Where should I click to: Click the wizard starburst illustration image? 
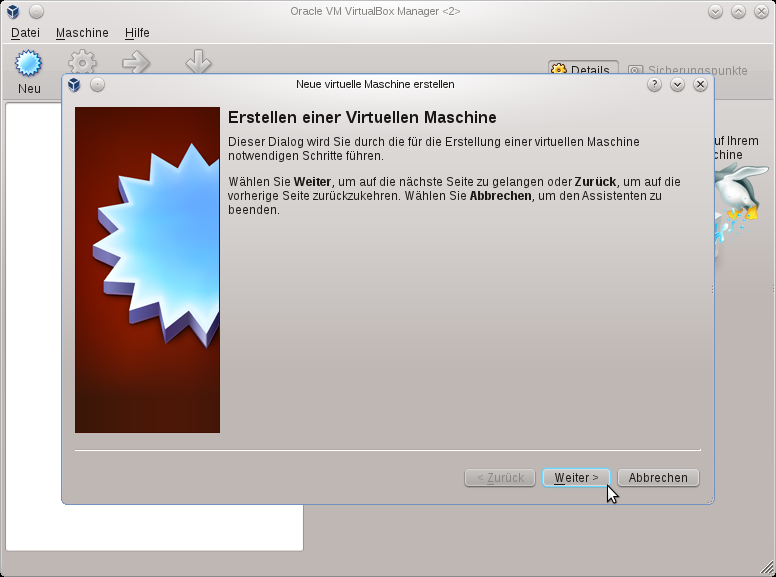147,270
